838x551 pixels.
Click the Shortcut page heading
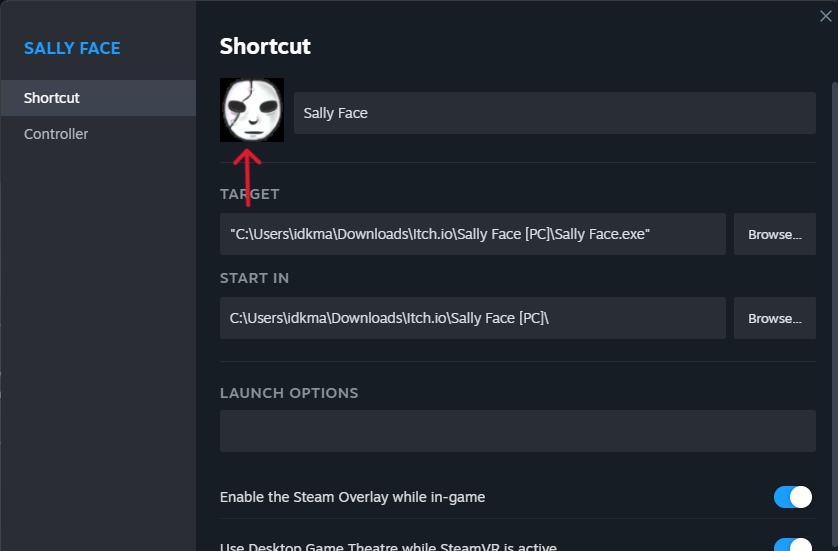tap(265, 46)
